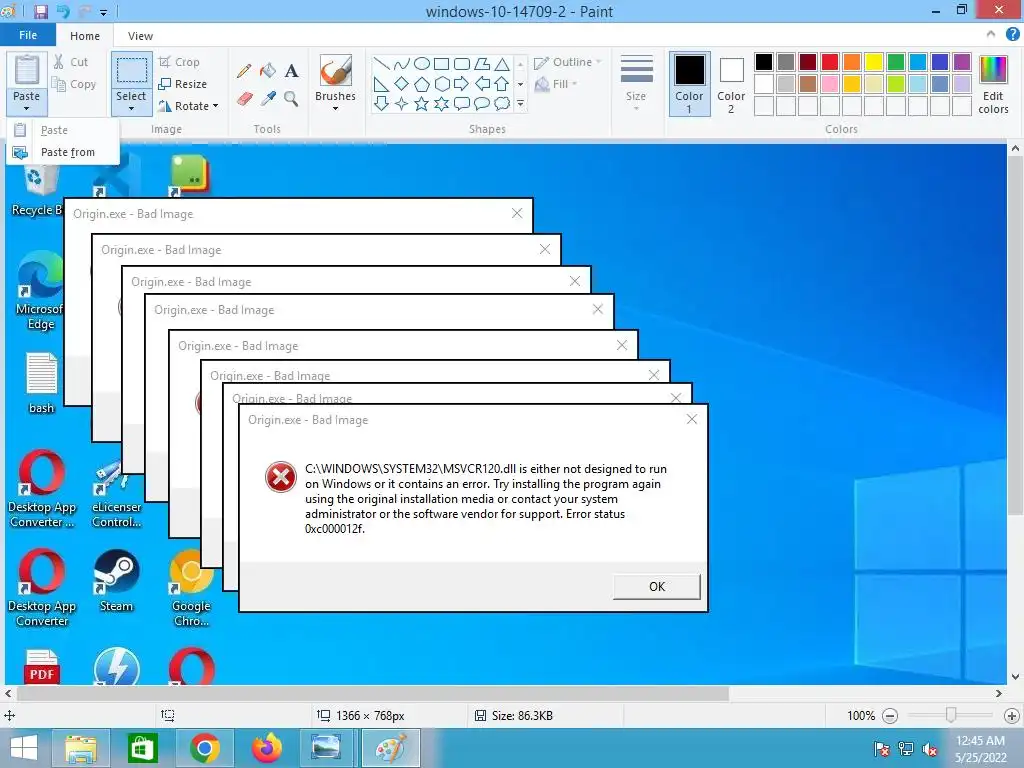This screenshot has width=1024, height=768.
Task: Open the Size dropdown
Action: pos(636,83)
